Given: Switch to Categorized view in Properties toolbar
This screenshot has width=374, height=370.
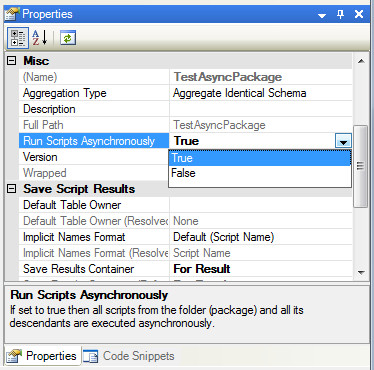Looking at the screenshot, I should tap(18, 38).
